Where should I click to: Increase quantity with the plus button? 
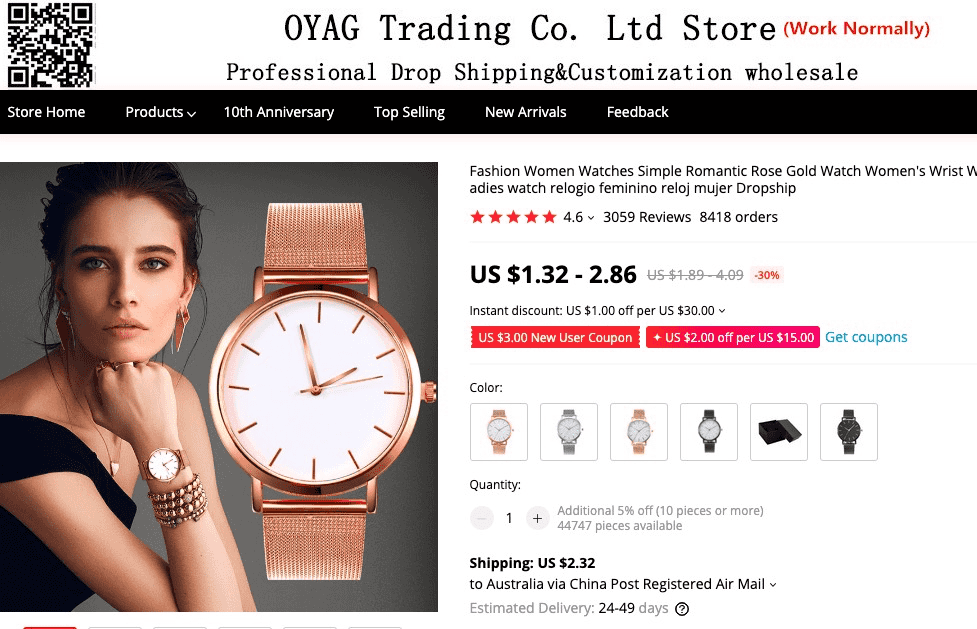[537, 518]
